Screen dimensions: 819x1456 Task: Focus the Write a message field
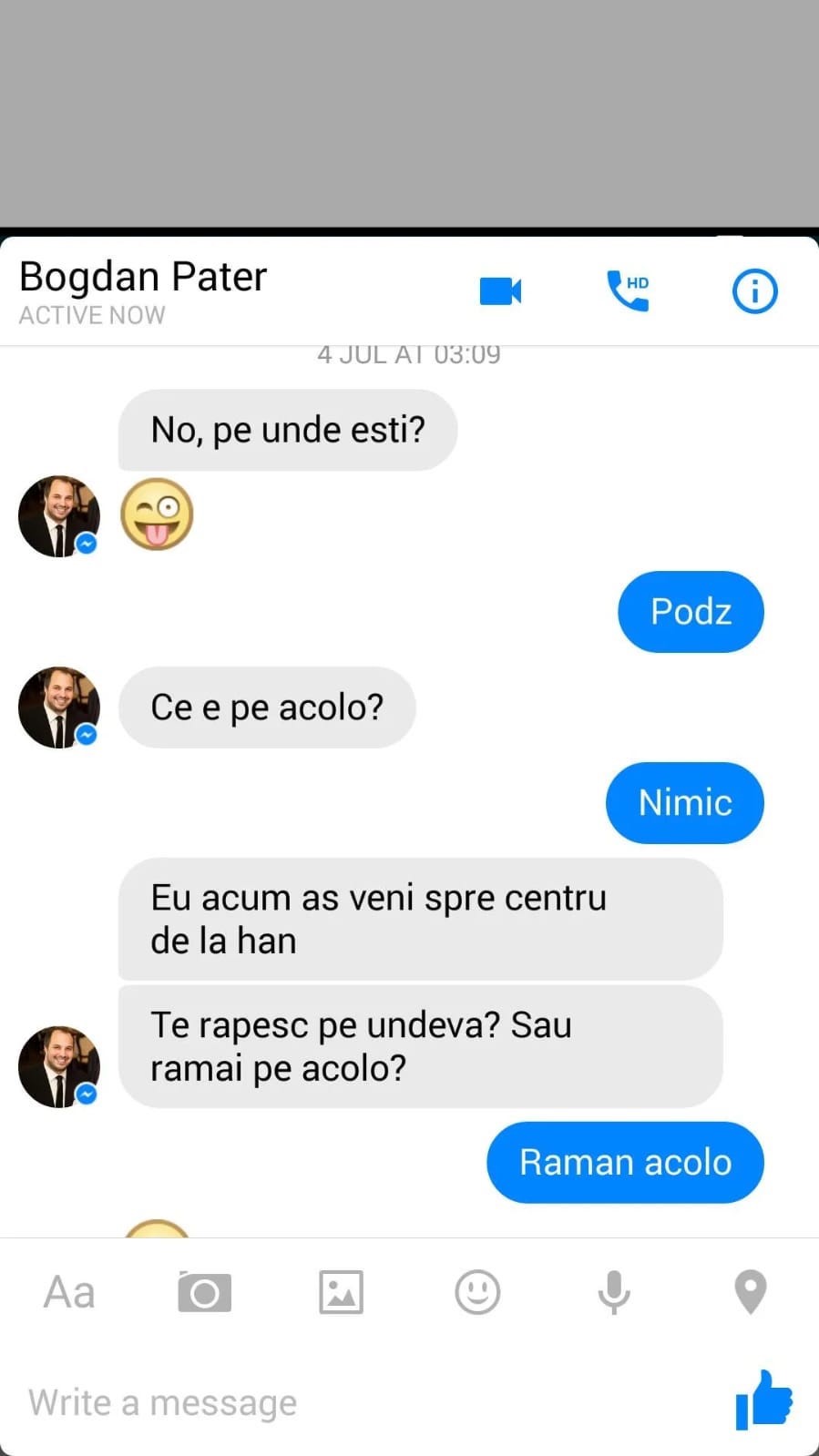tap(364, 1402)
